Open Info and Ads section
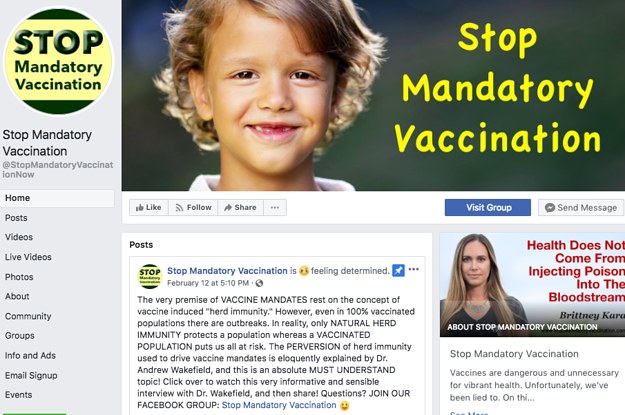625x415 pixels. 30,356
